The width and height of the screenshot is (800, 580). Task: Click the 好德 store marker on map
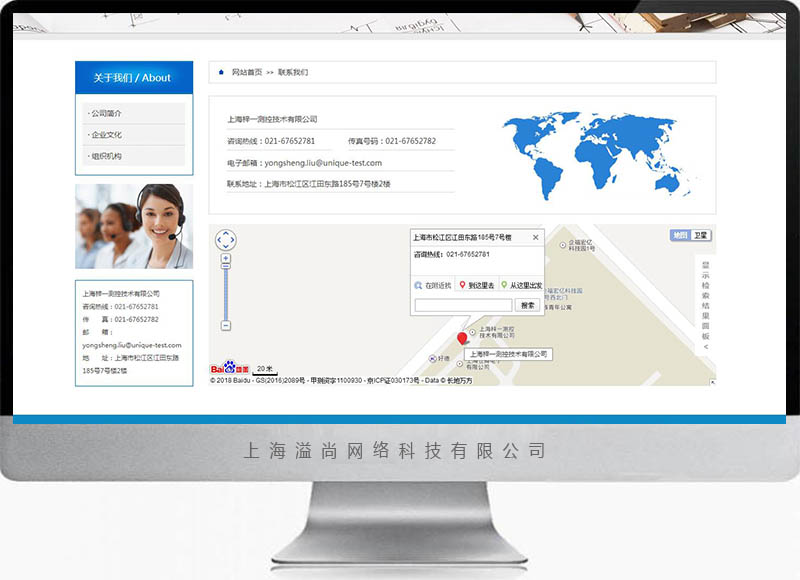432,358
